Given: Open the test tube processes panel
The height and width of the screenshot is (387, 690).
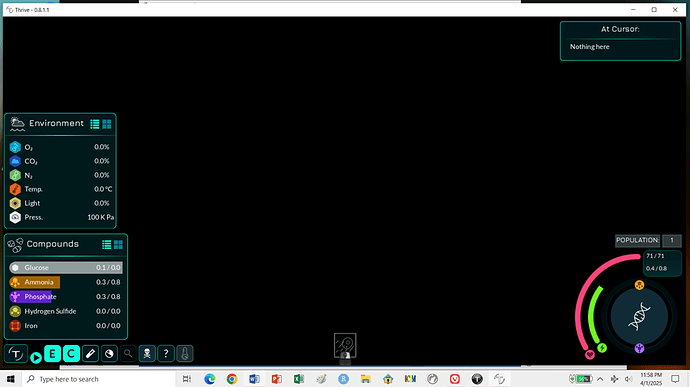Looking at the screenshot, I should [90, 354].
